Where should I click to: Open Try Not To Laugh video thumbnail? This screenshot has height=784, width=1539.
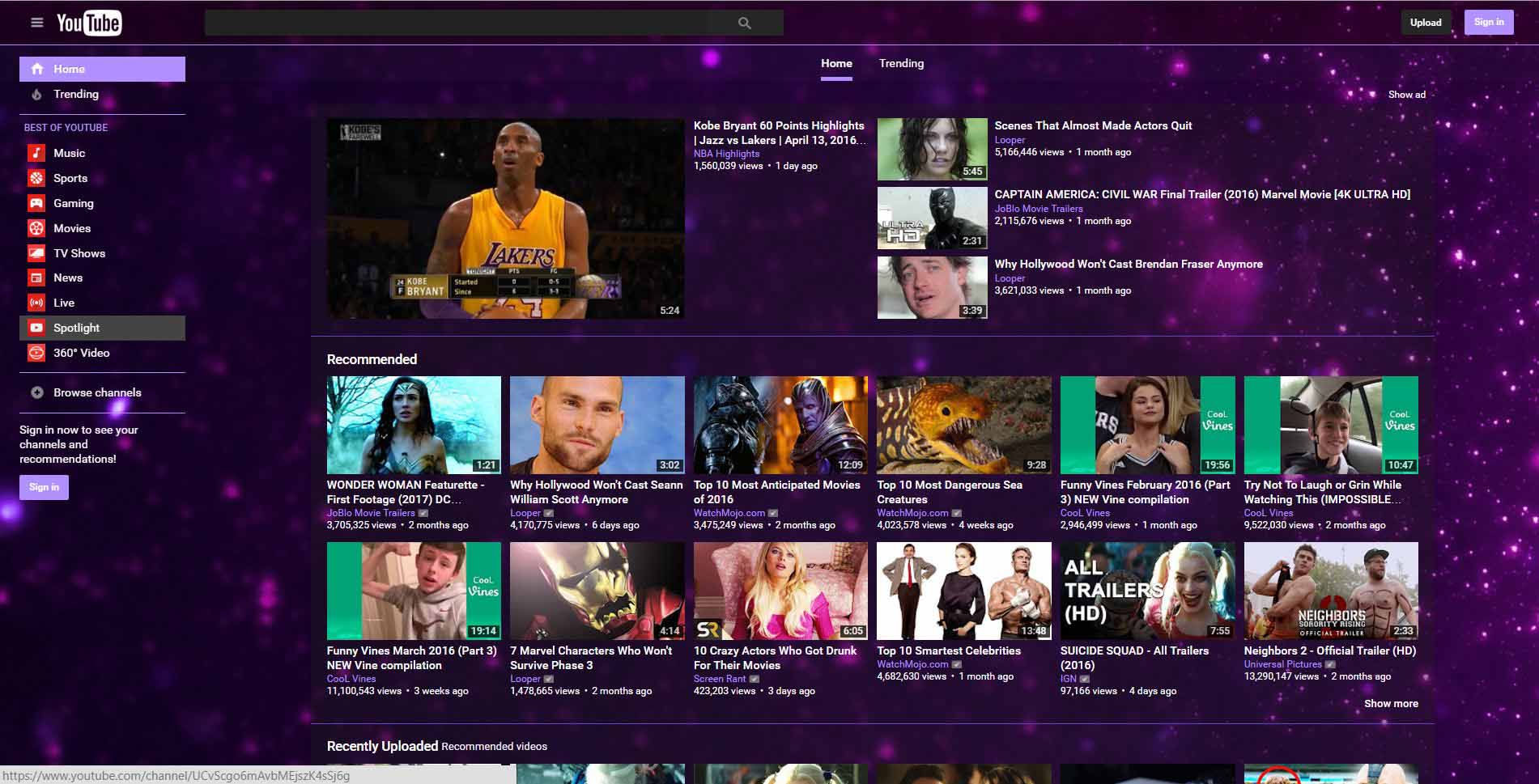tap(1331, 425)
